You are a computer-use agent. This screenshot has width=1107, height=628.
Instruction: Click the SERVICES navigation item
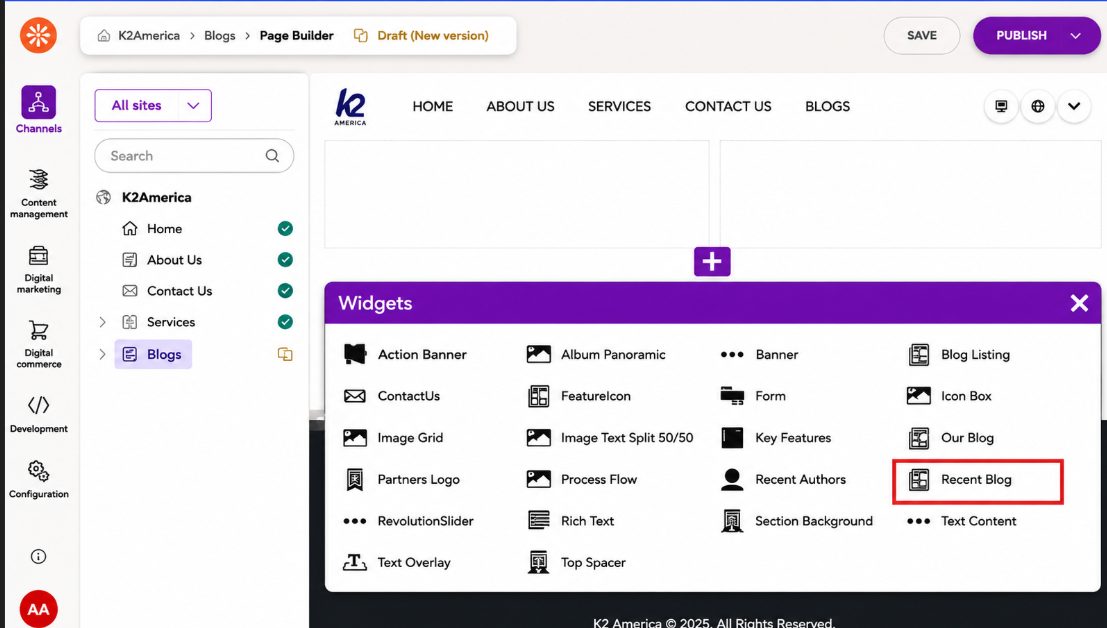[x=619, y=107]
